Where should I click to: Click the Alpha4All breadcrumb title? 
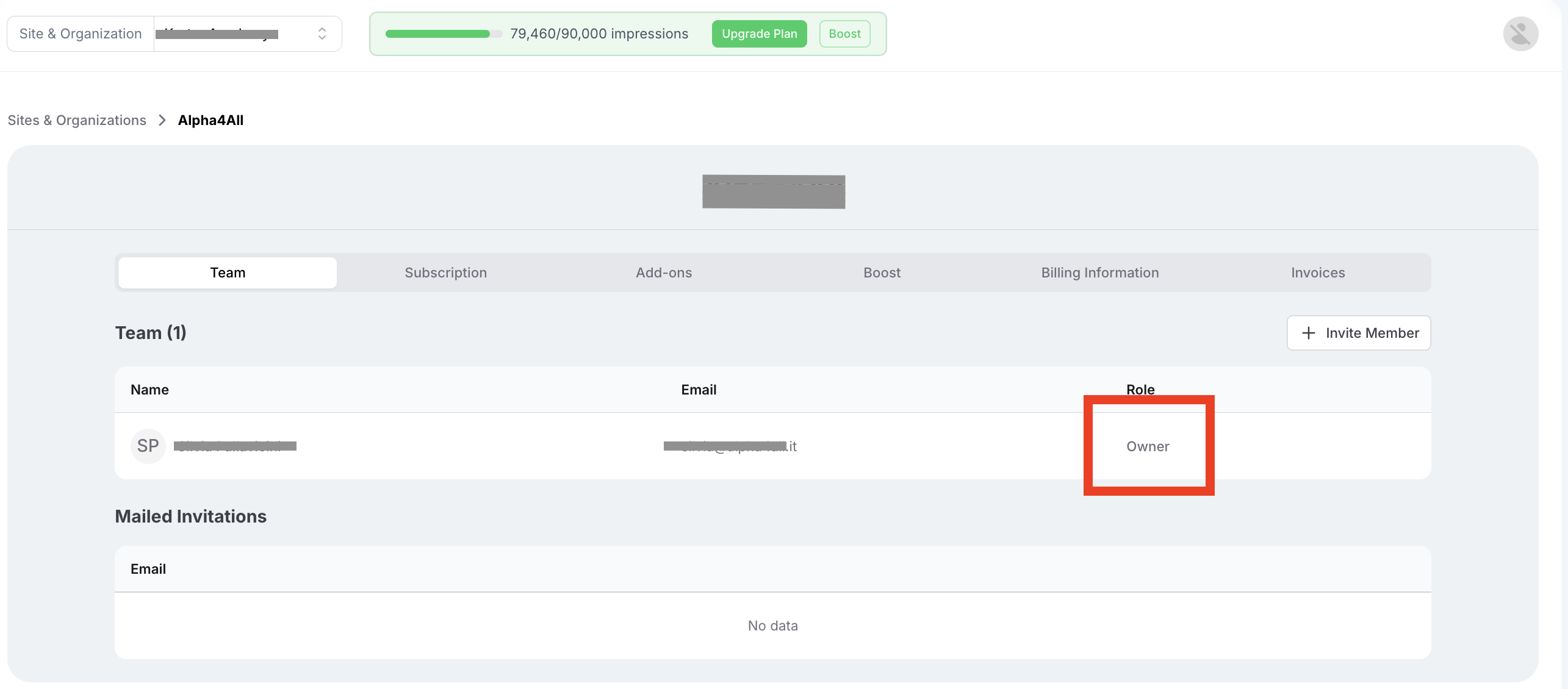[210, 120]
